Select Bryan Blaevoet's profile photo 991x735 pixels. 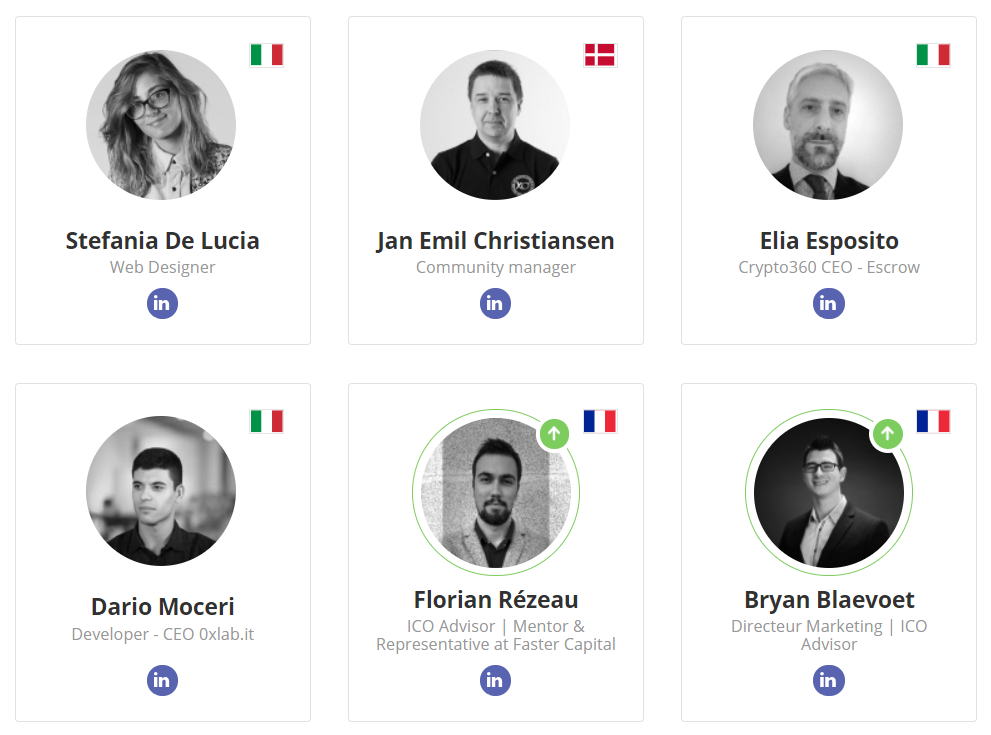(x=829, y=492)
